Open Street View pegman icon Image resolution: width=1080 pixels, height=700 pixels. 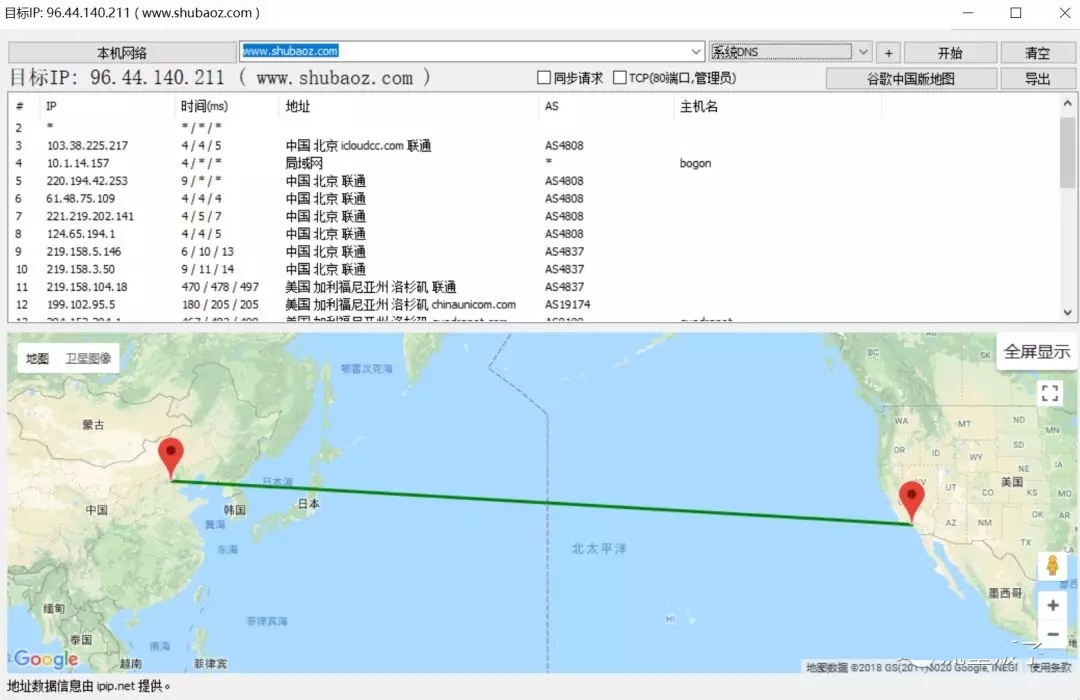click(x=1052, y=567)
